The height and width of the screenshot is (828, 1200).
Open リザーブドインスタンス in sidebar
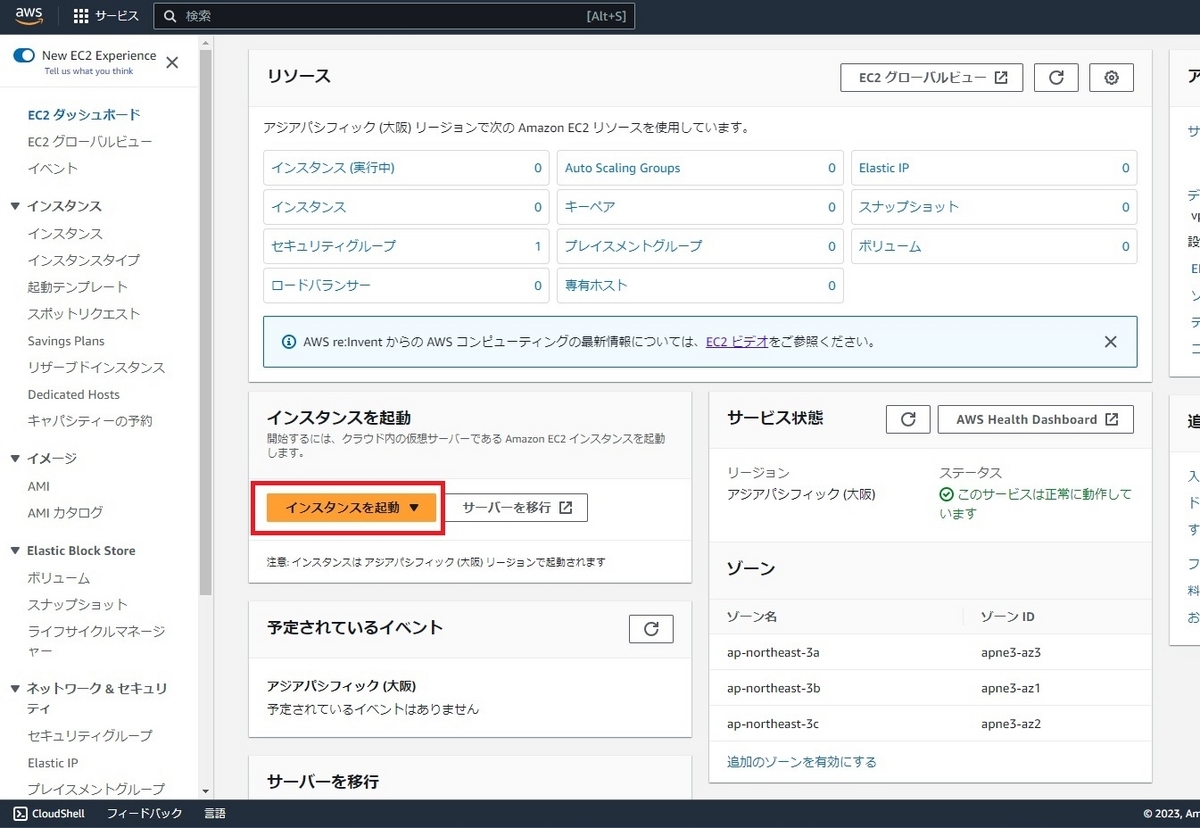[x=96, y=368]
